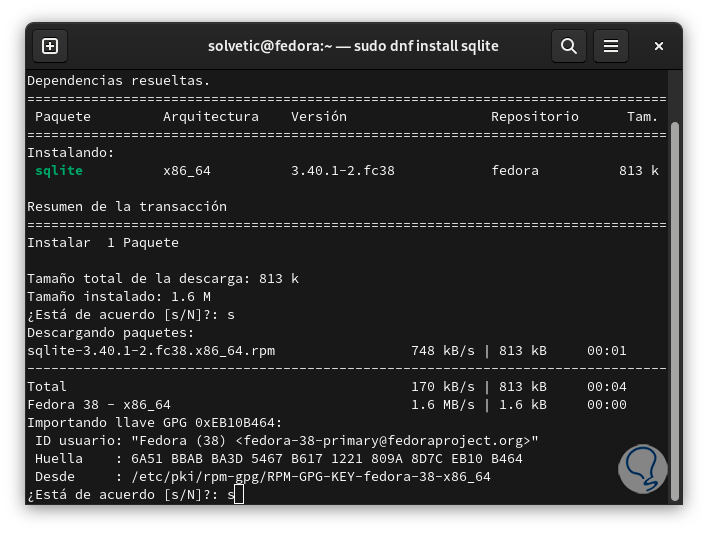Click the green sqlite package name
Image resolution: width=708 pixels, height=533 pixels.
[x=59, y=171]
